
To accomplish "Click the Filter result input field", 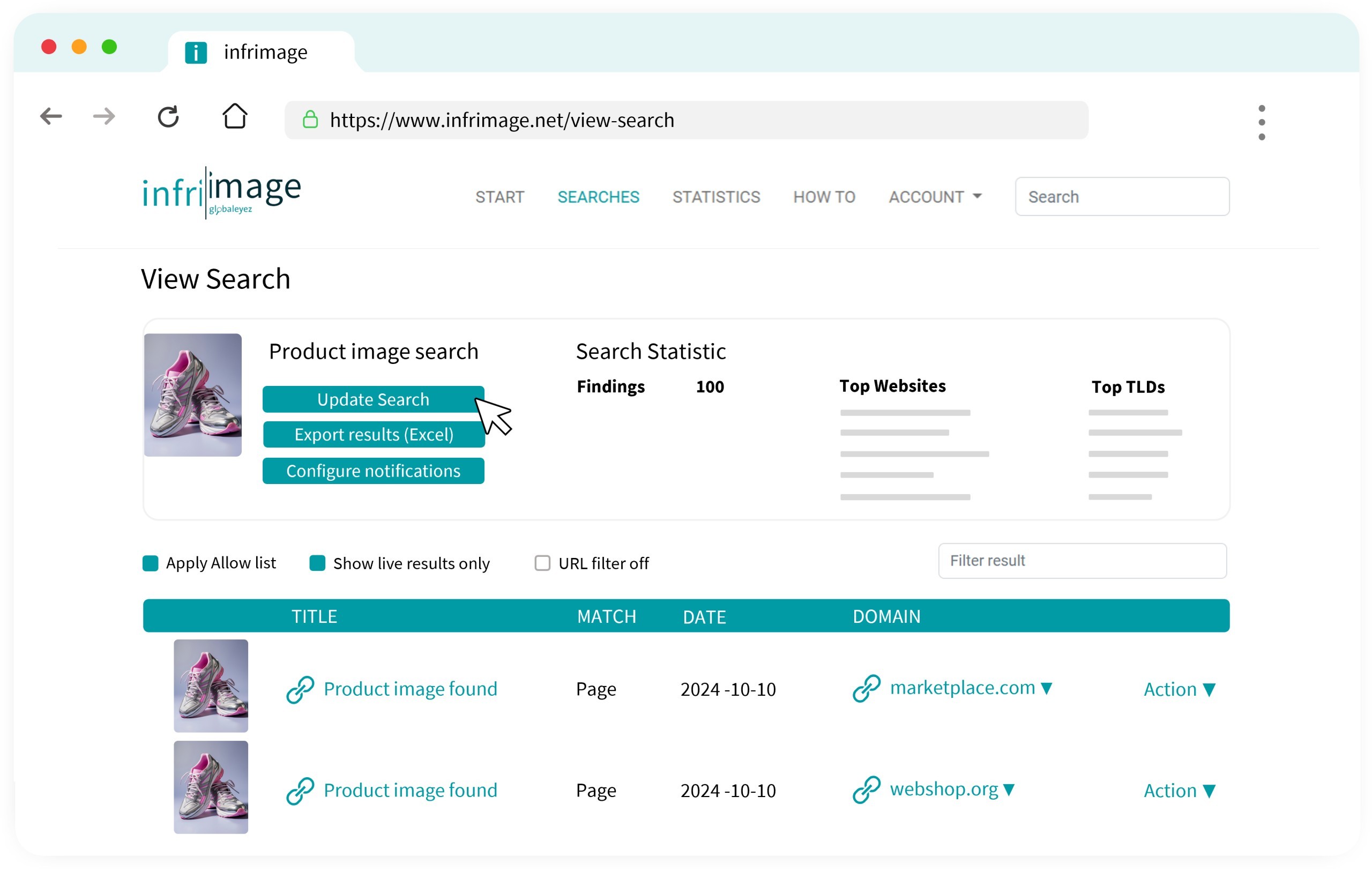I will (1082, 561).
